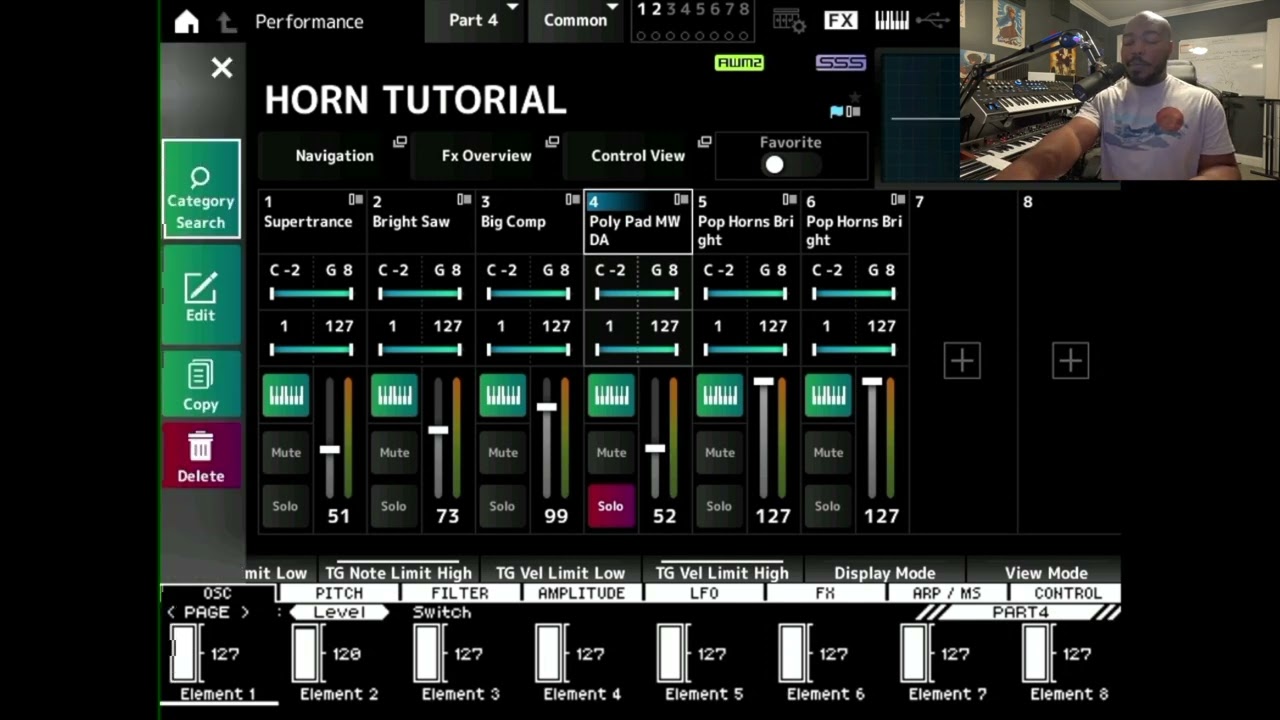Toggle keyboard control for Bright Saw part

pos(394,396)
